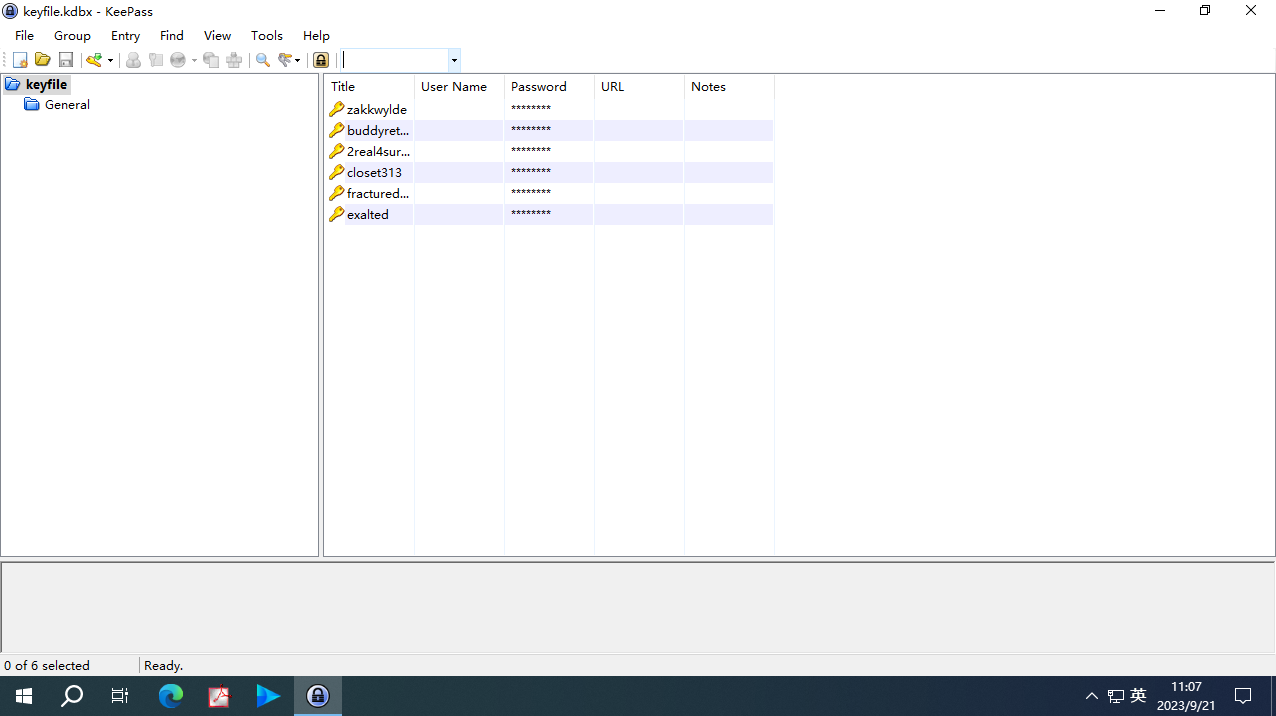Click the Save Database floppy icon
The height and width of the screenshot is (716, 1276).
(x=66, y=60)
